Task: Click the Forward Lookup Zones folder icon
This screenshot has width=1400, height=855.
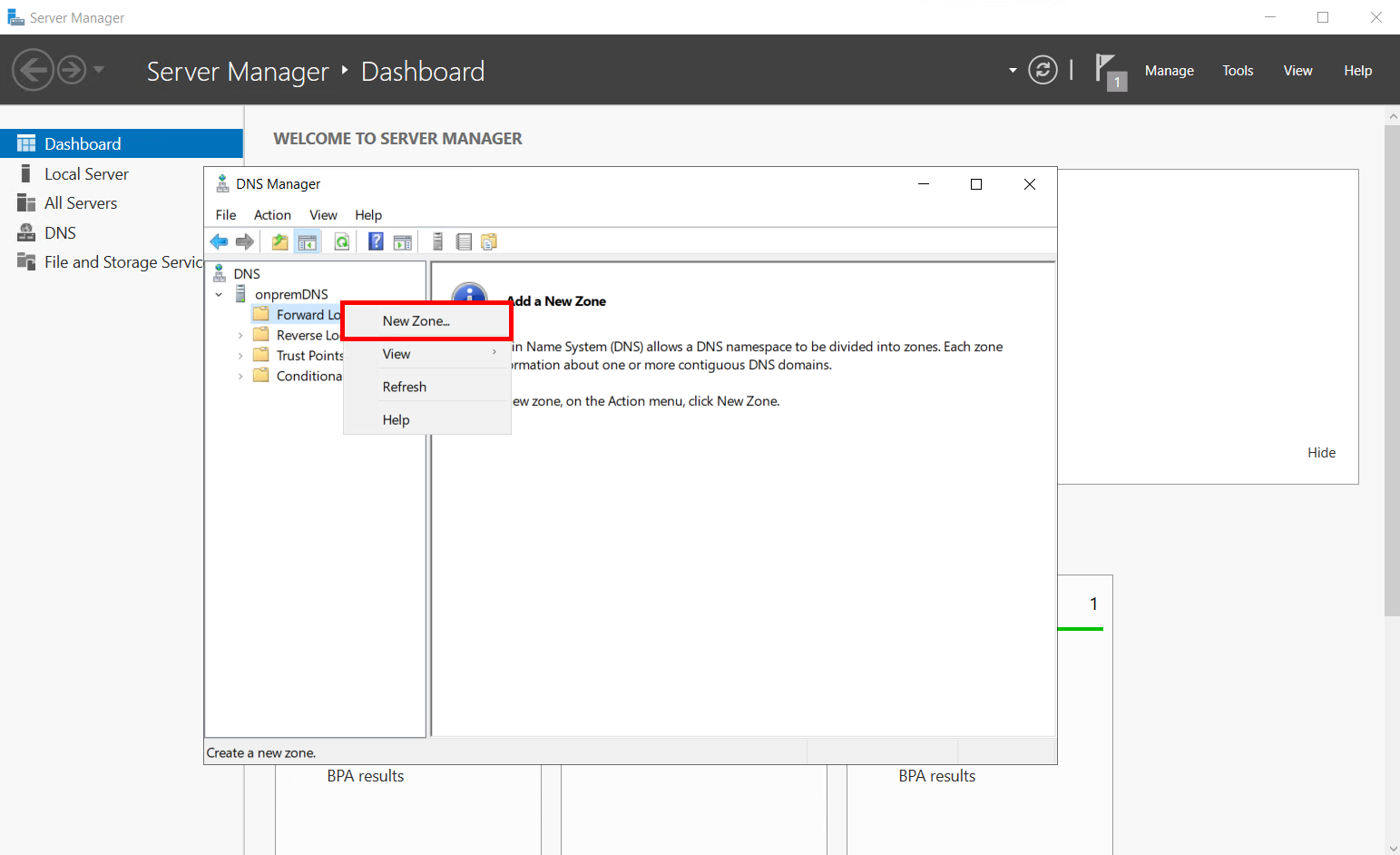Action: coord(261,314)
